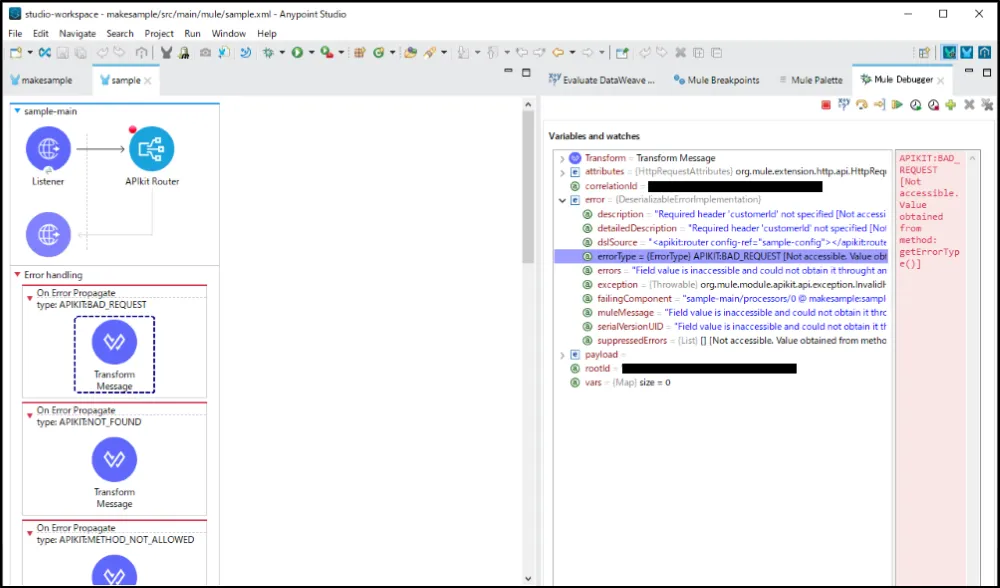Click the green Resume icon in debugger toolbar
1000x588 pixels.
897,105
